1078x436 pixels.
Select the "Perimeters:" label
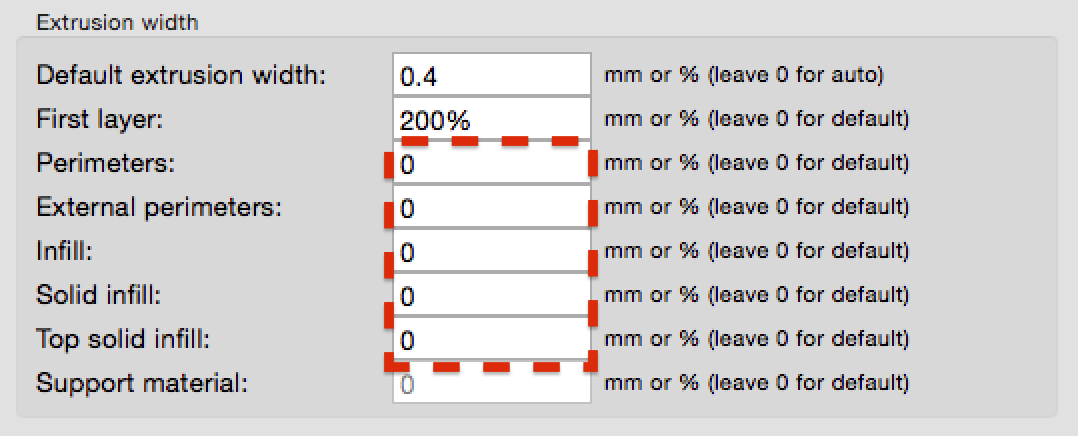105,163
